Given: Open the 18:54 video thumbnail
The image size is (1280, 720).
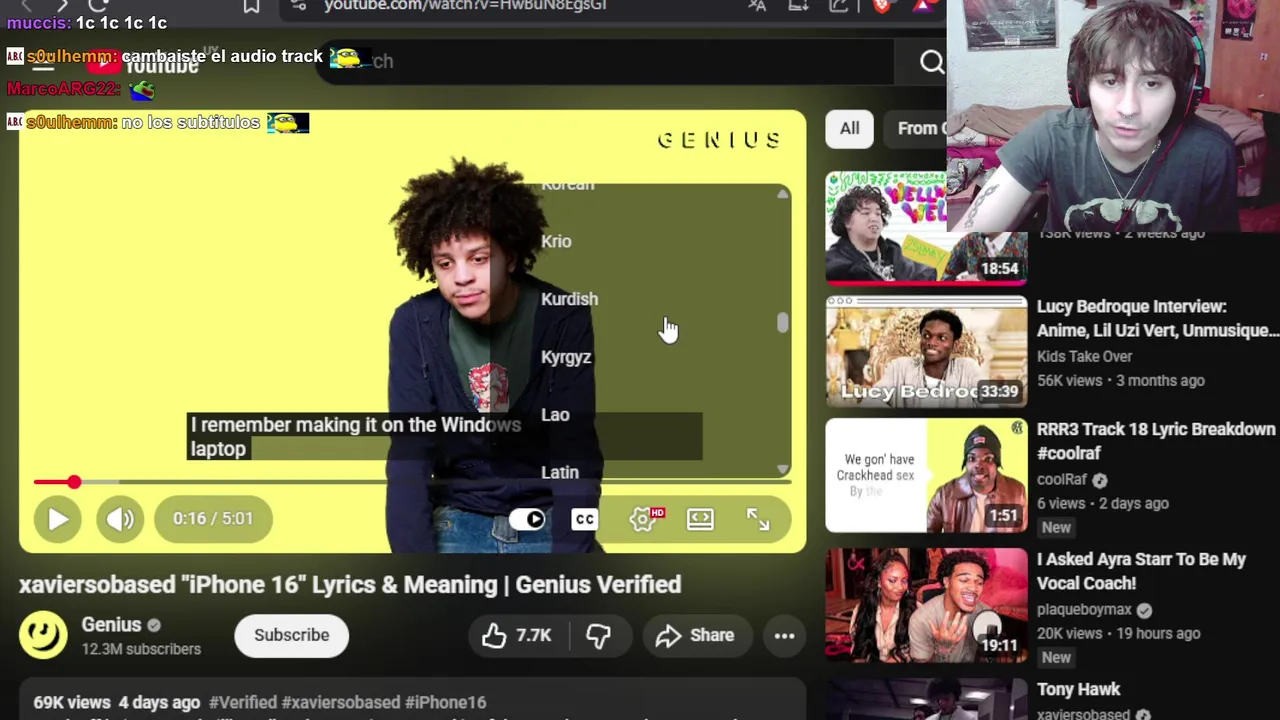Looking at the screenshot, I should pyautogui.click(x=926, y=227).
